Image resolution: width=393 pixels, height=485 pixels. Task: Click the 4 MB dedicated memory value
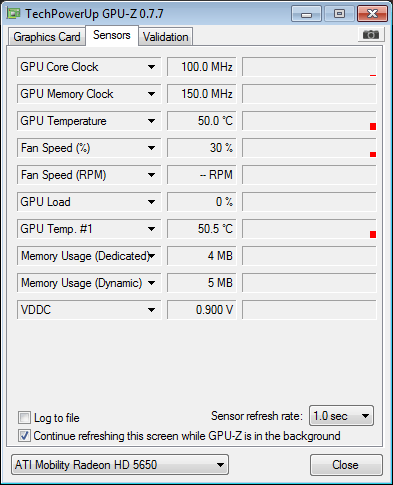coord(202,256)
